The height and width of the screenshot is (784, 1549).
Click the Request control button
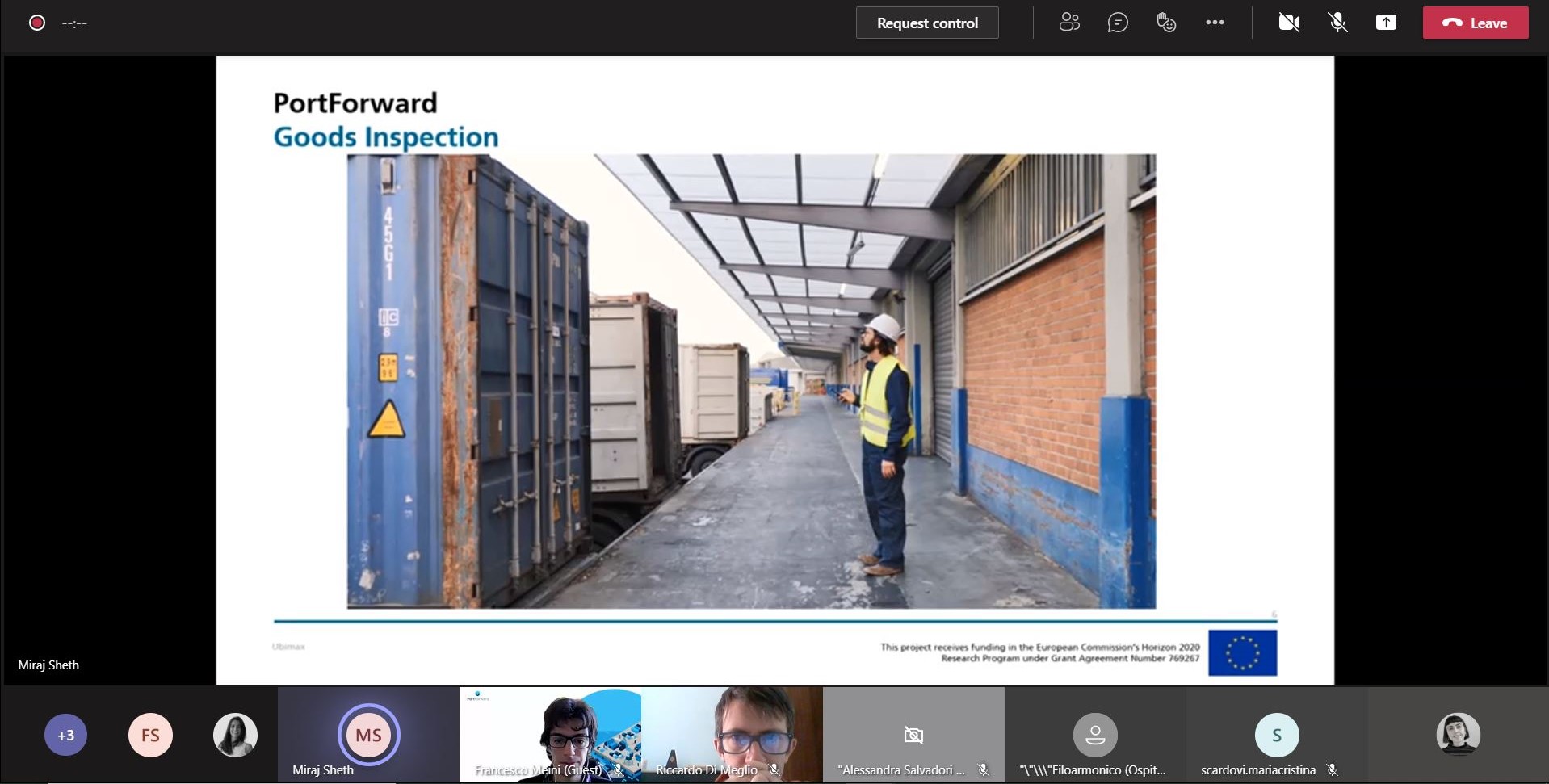pos(927,23)
